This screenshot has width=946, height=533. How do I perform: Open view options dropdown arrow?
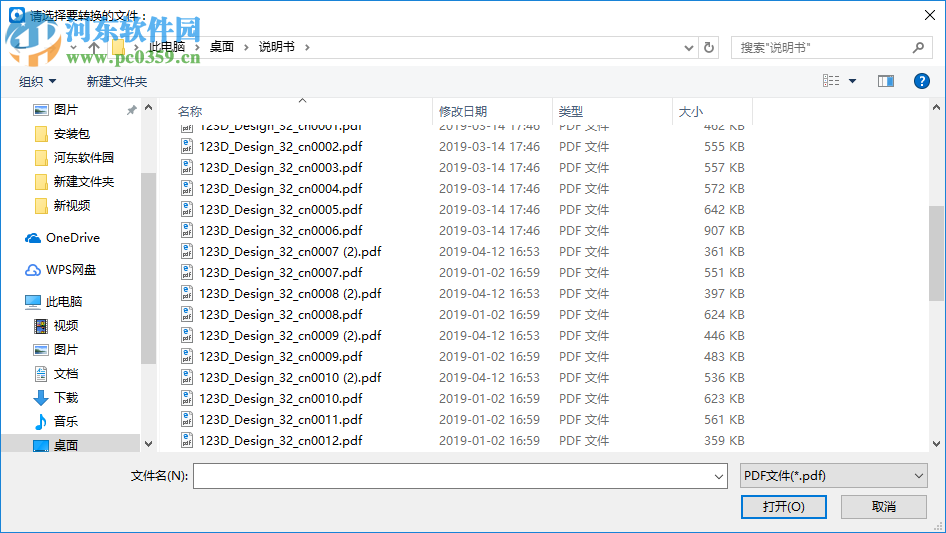(852, 81)
